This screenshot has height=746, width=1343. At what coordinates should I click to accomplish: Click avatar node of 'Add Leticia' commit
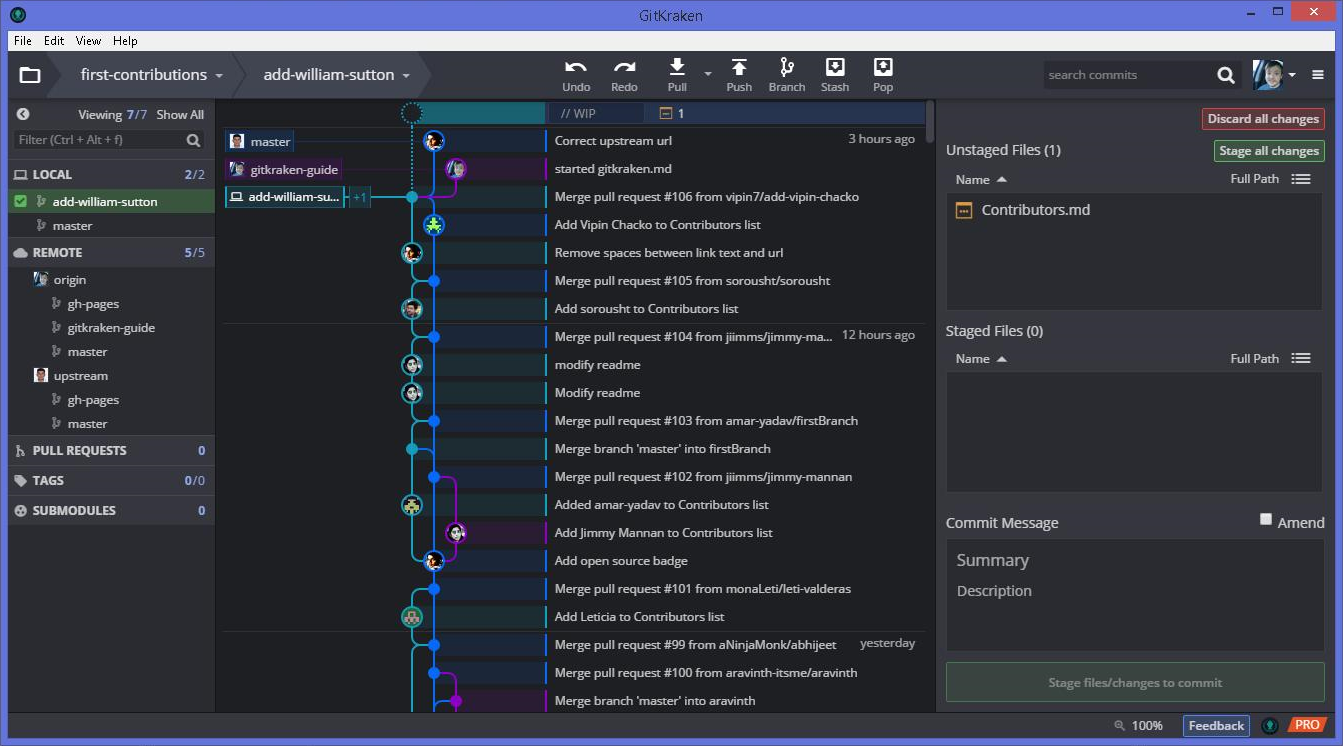(x=412, y=617)
